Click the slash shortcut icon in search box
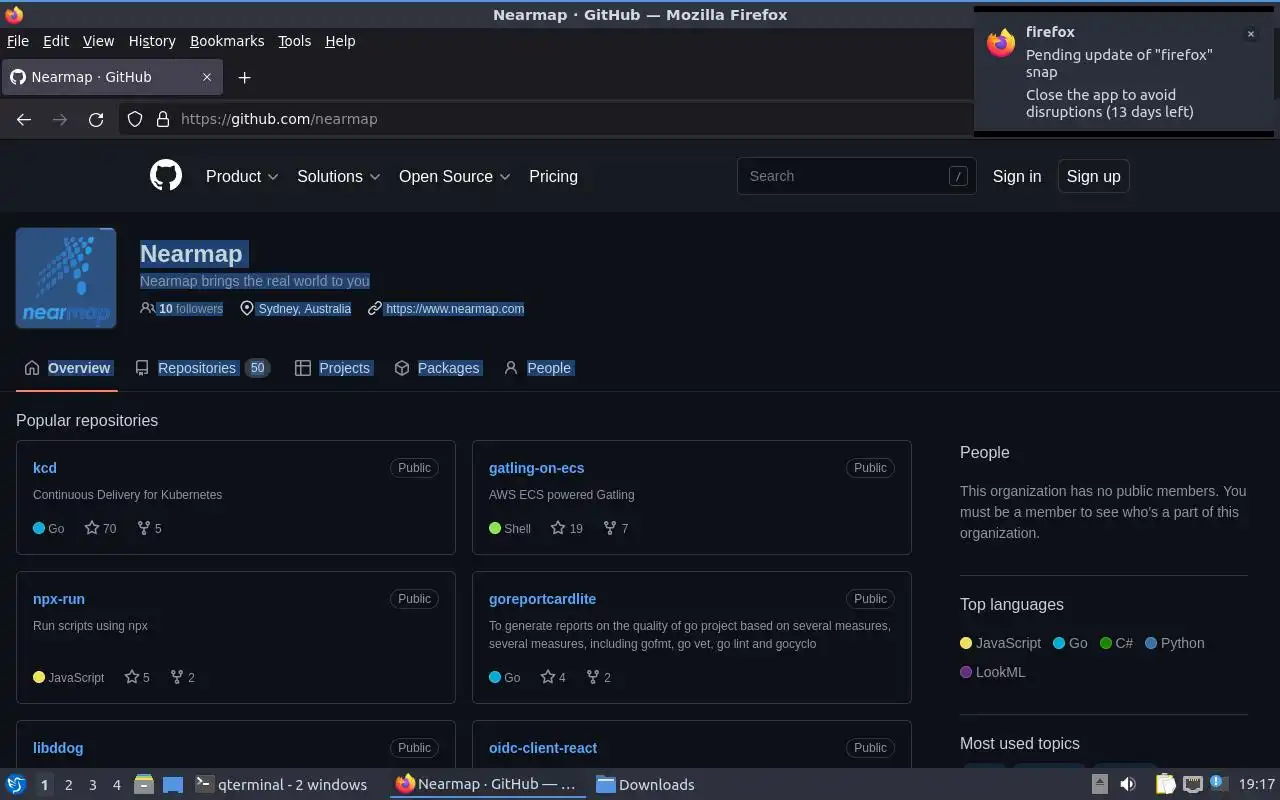Viewport: 1280px width, 800px height. coord(958,176)
